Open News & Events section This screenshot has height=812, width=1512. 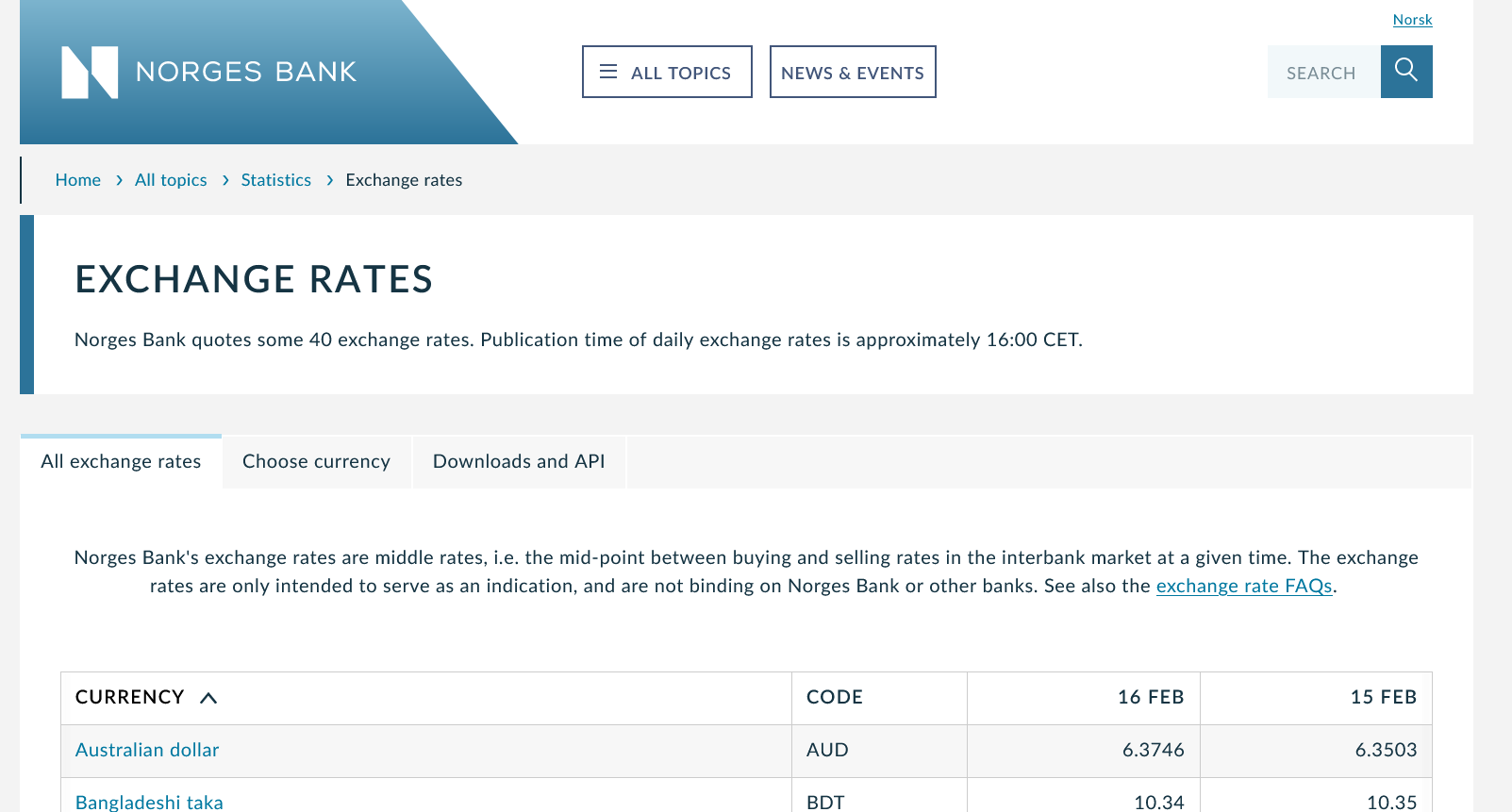tap(852, 73)
